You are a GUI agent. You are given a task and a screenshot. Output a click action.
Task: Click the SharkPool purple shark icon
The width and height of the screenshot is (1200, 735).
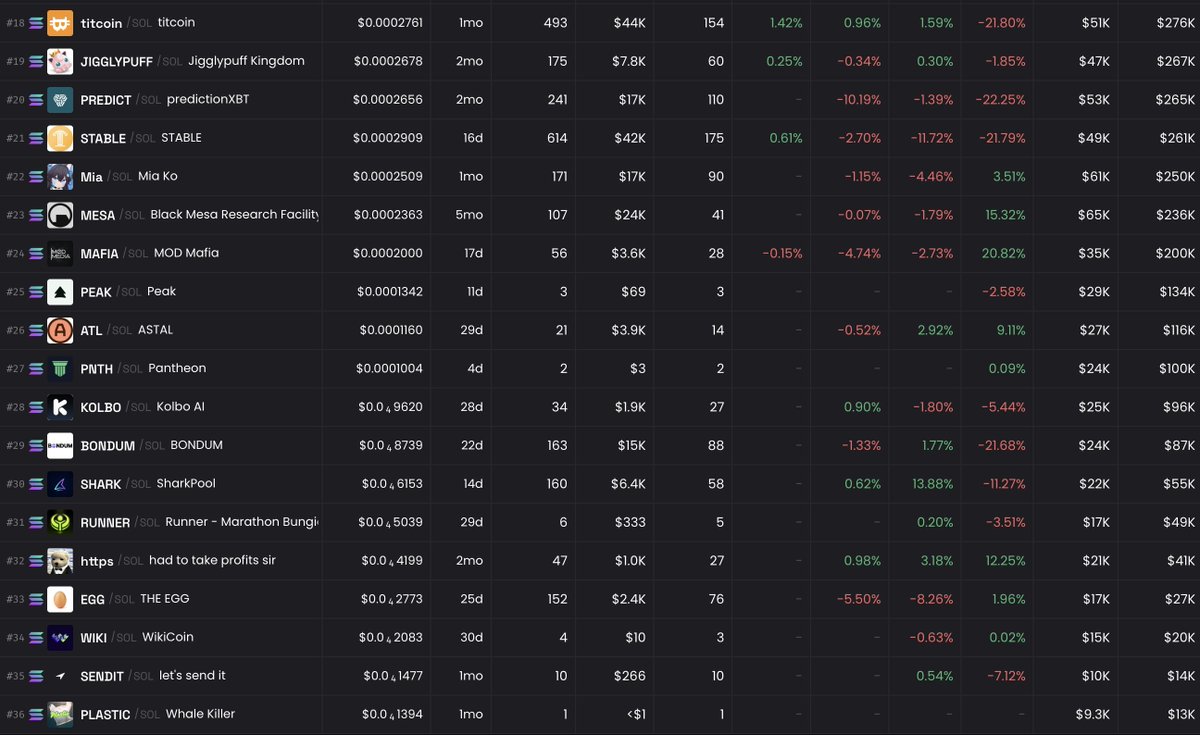tap(60, 484)
